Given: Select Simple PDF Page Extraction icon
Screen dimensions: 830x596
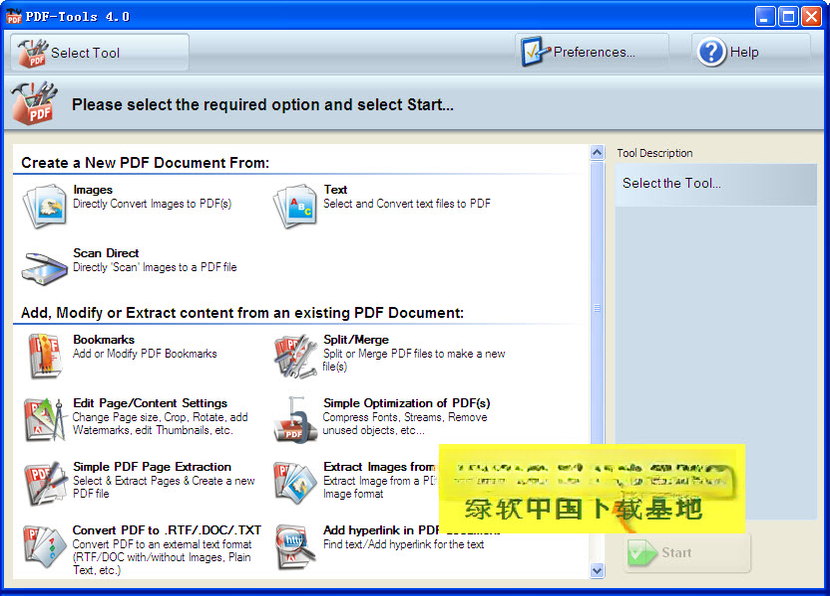Looking at the screenshot, I should pos(45,483).
